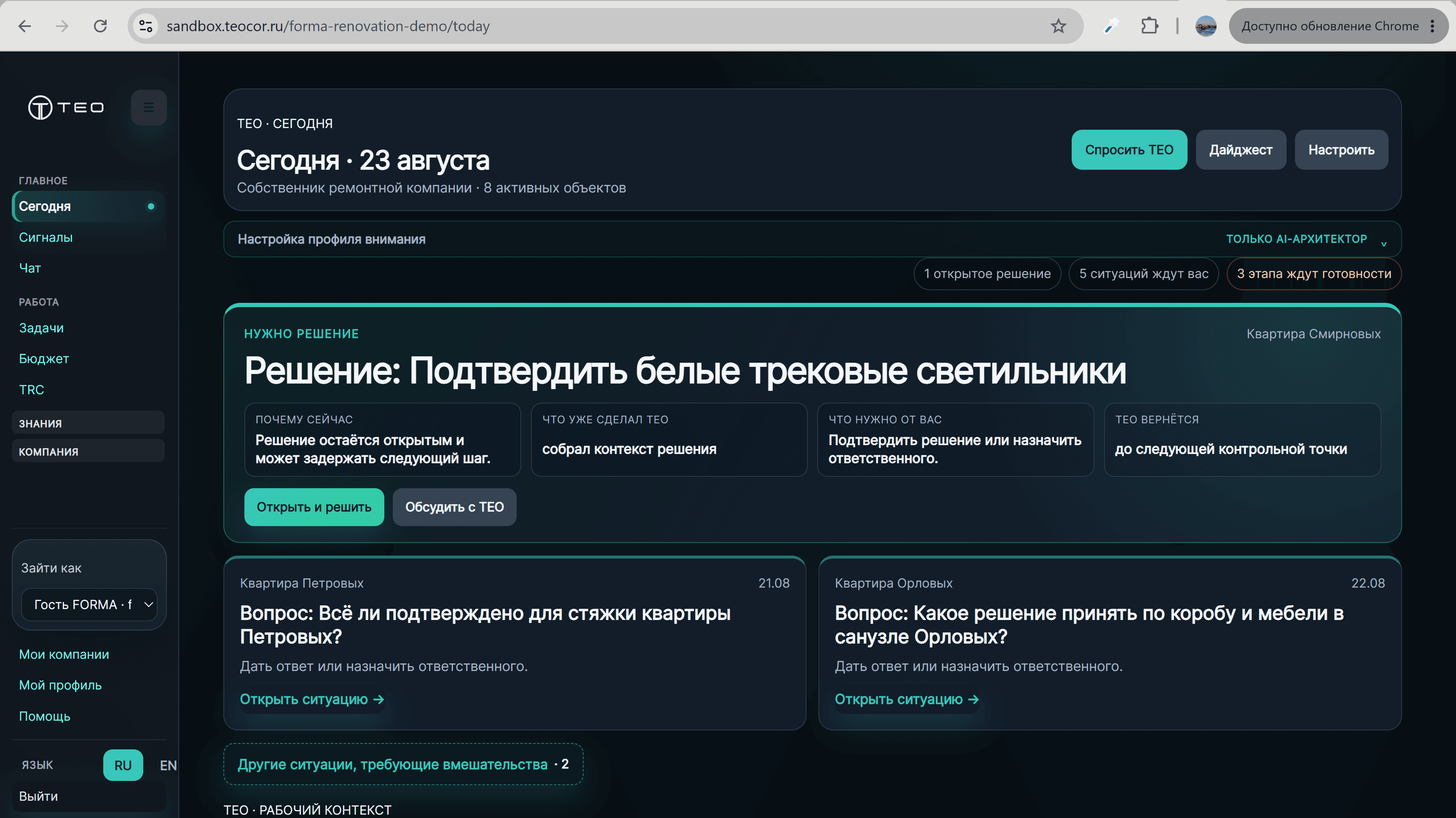The height and width of the screenshot is (818, 1456).
Task: Open the 'Гость FORMA' login-as dropdown
Action: (x=89, y=604)
